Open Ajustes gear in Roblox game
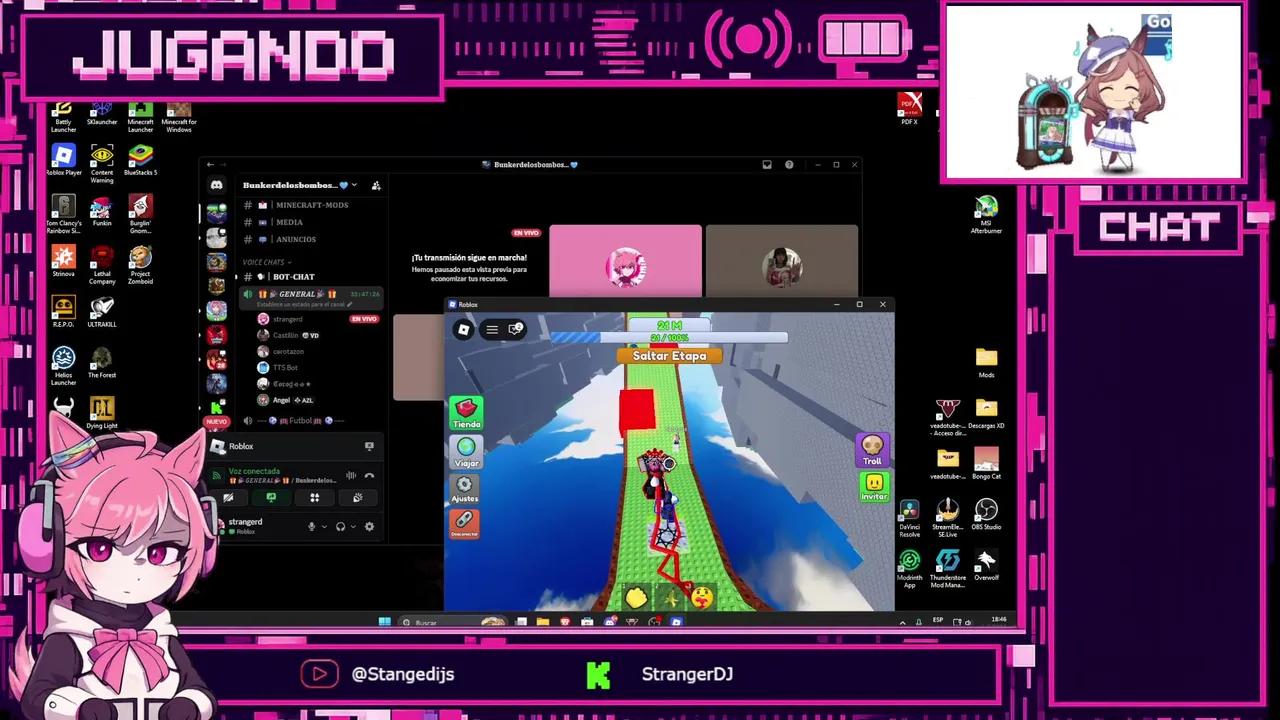This screenshot has height=720, width=1280. tap(464, 488)
